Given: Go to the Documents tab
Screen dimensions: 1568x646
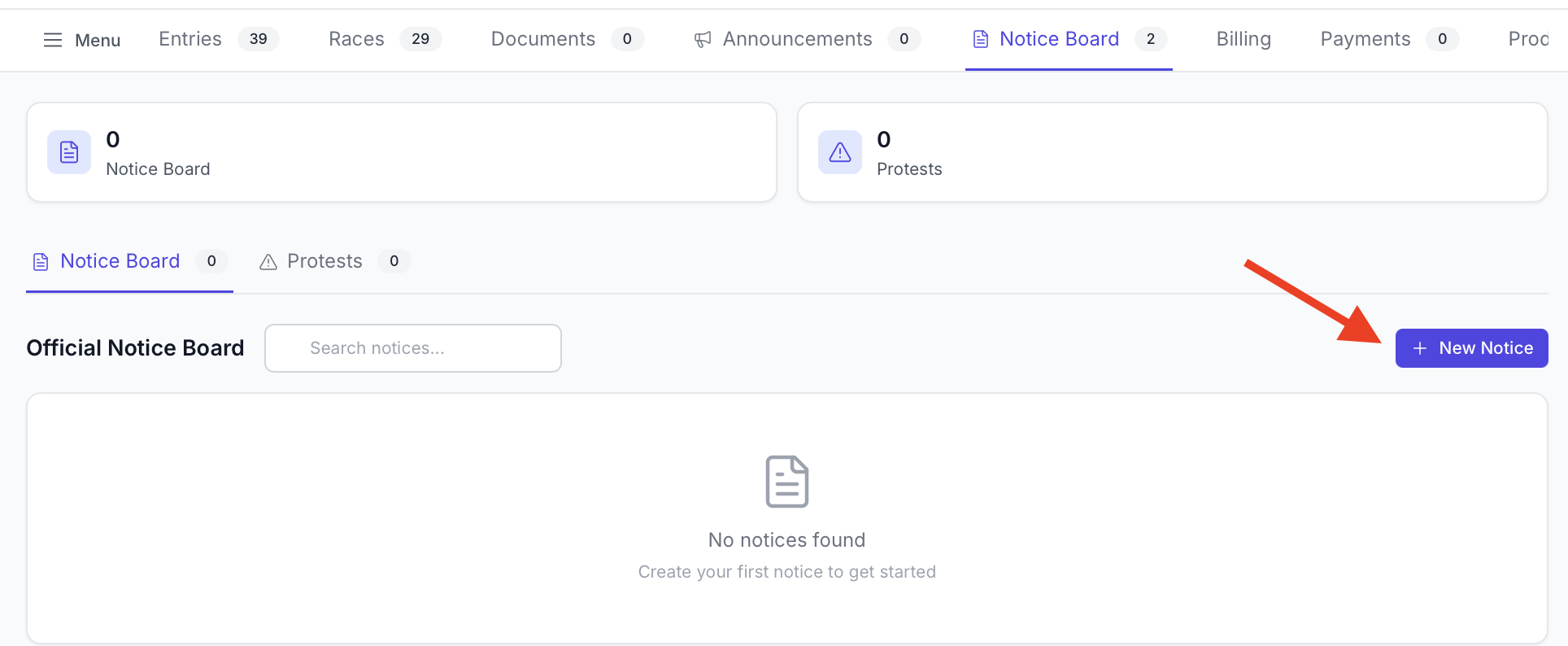Looking at the screenshot, I should pos(542,39).
